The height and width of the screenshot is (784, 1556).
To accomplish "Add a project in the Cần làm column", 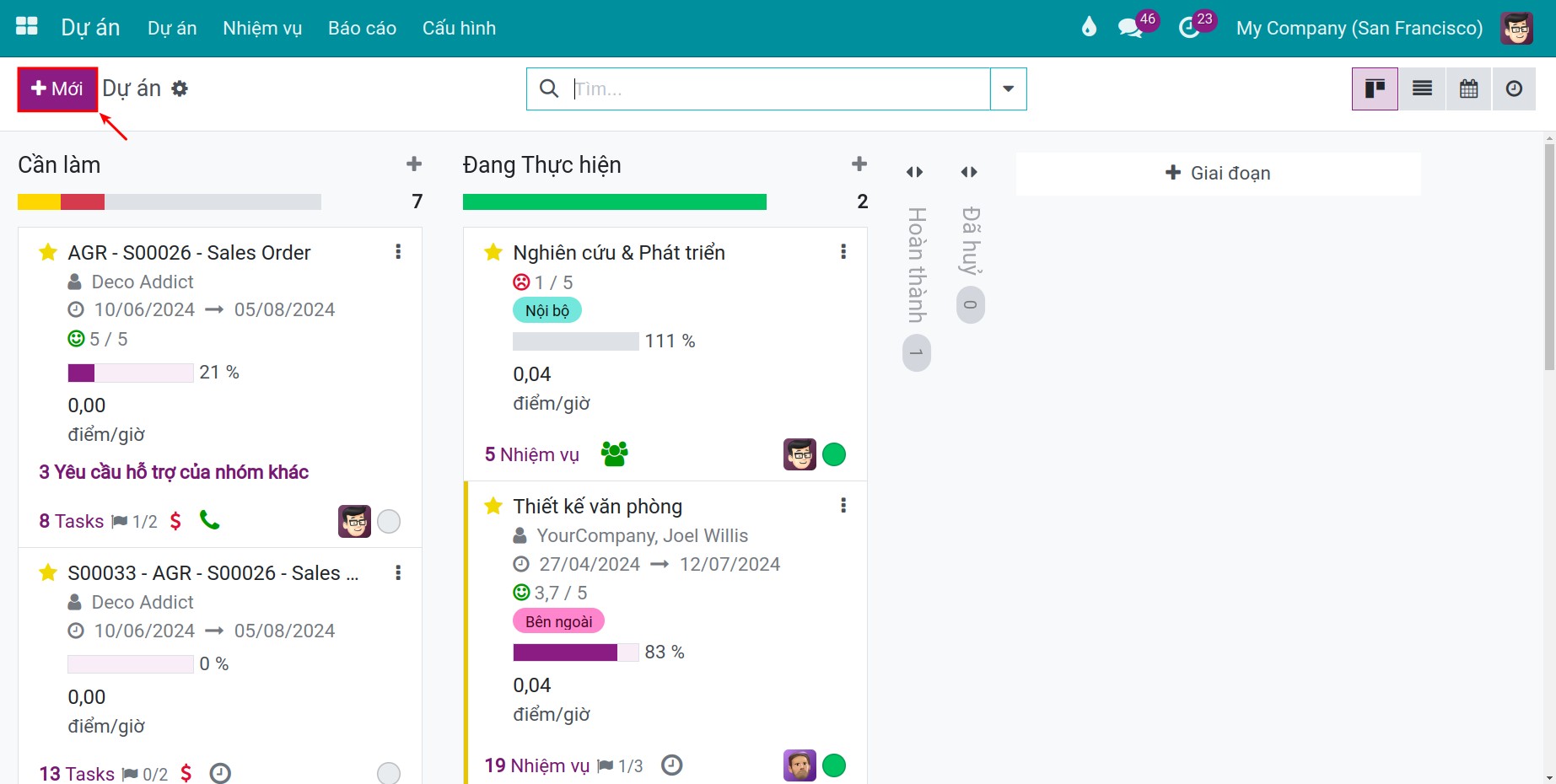I will (413, 164).
